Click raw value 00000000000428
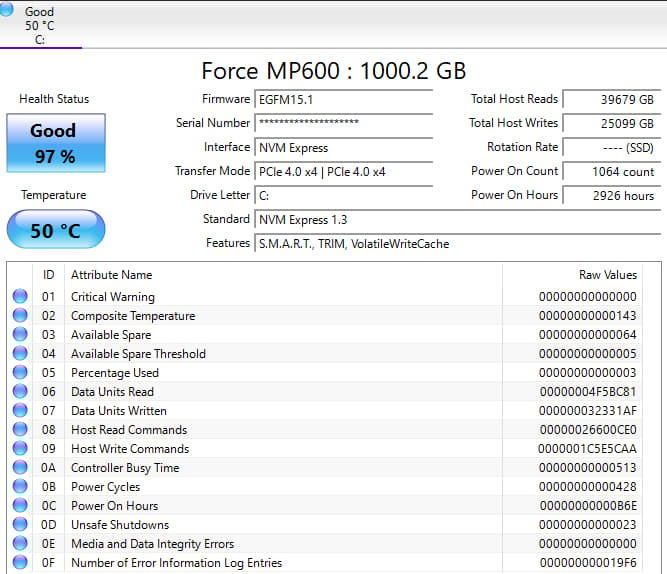Screen dimensions: 667x574 click(587, 487)
